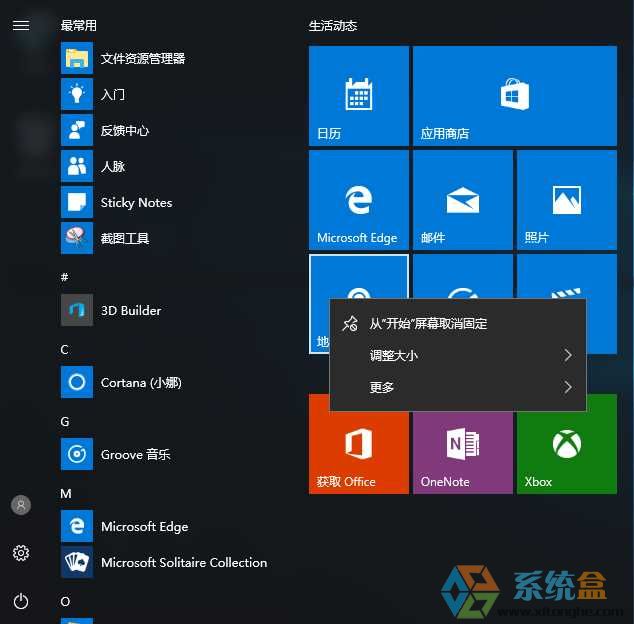Click the Microsoft Solitaire Collection text label

[184, 562]
